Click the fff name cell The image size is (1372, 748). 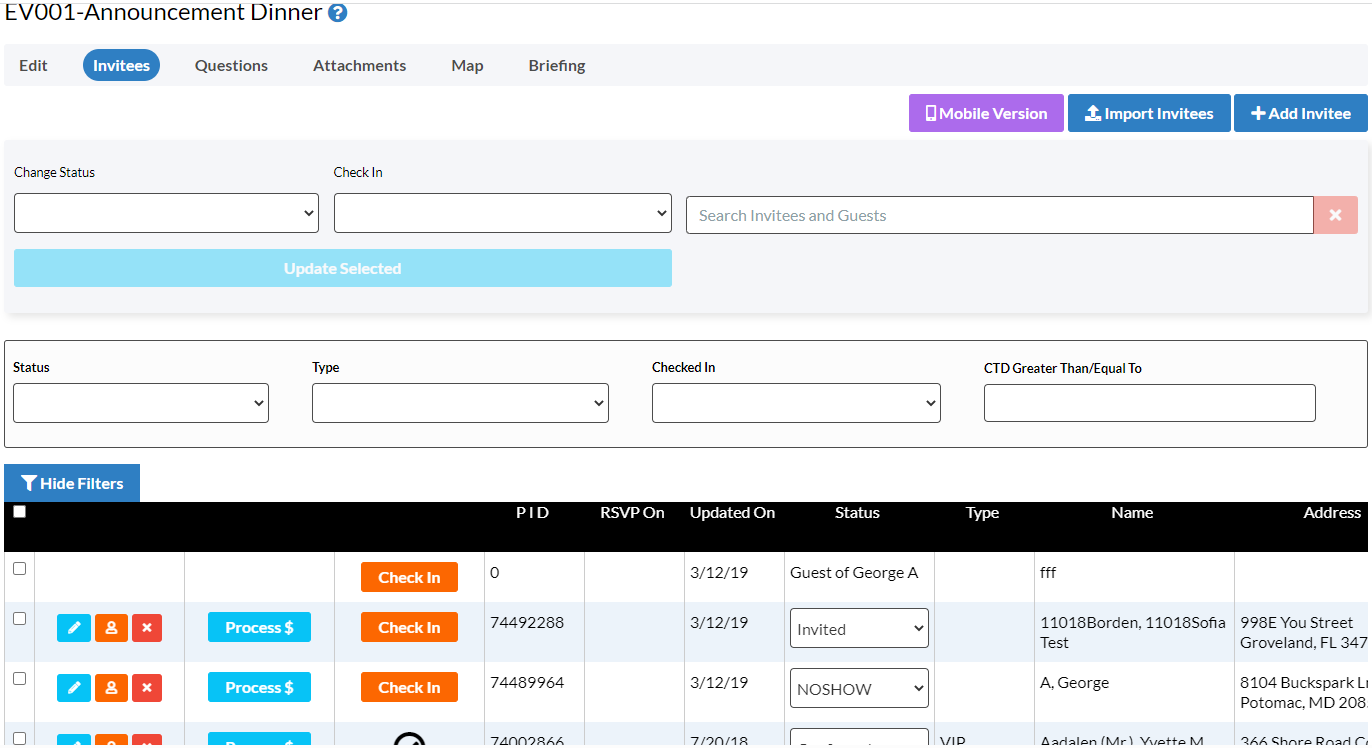pos(1048,573)
